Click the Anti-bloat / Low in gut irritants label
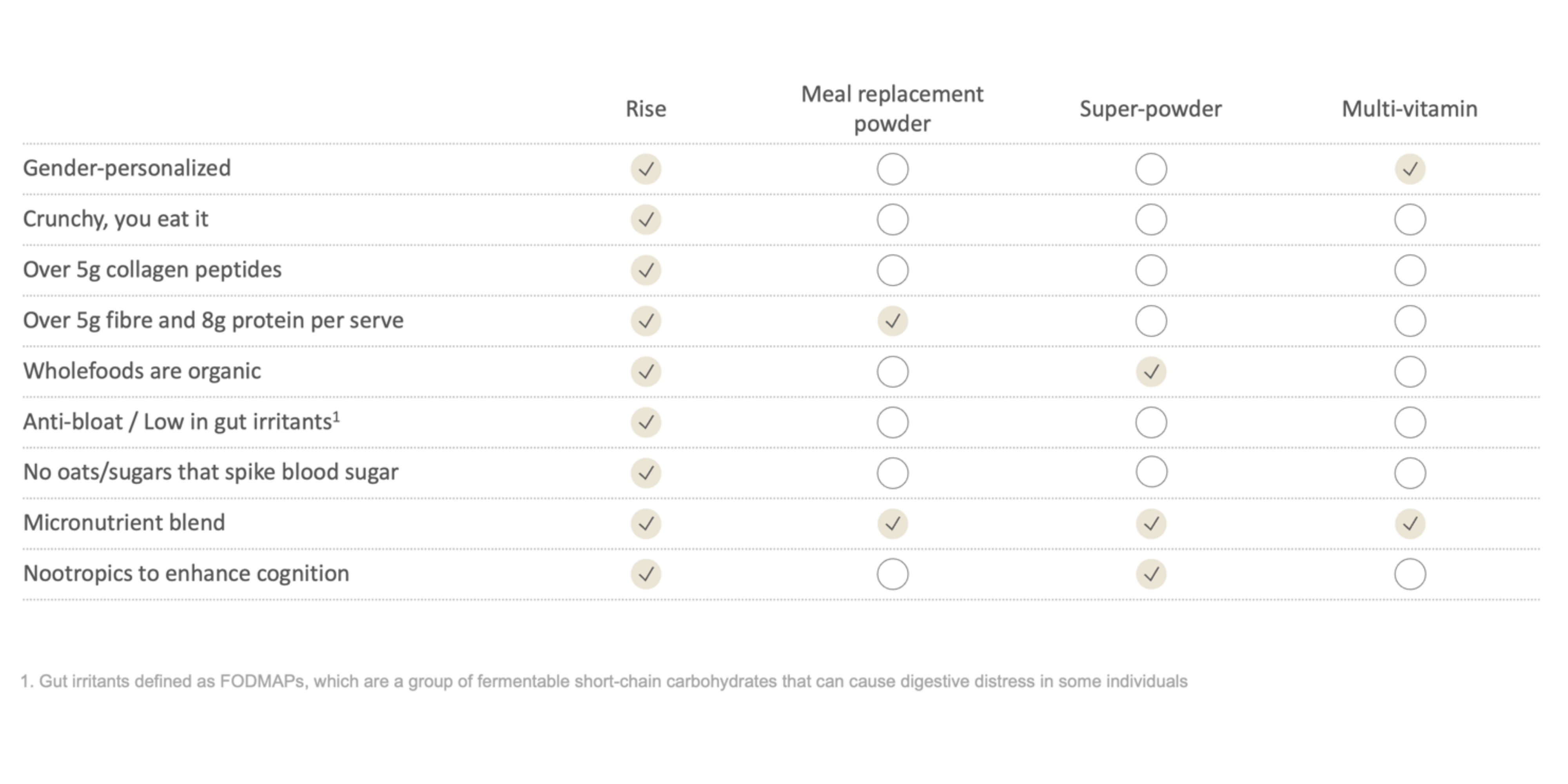 point(181,422)
